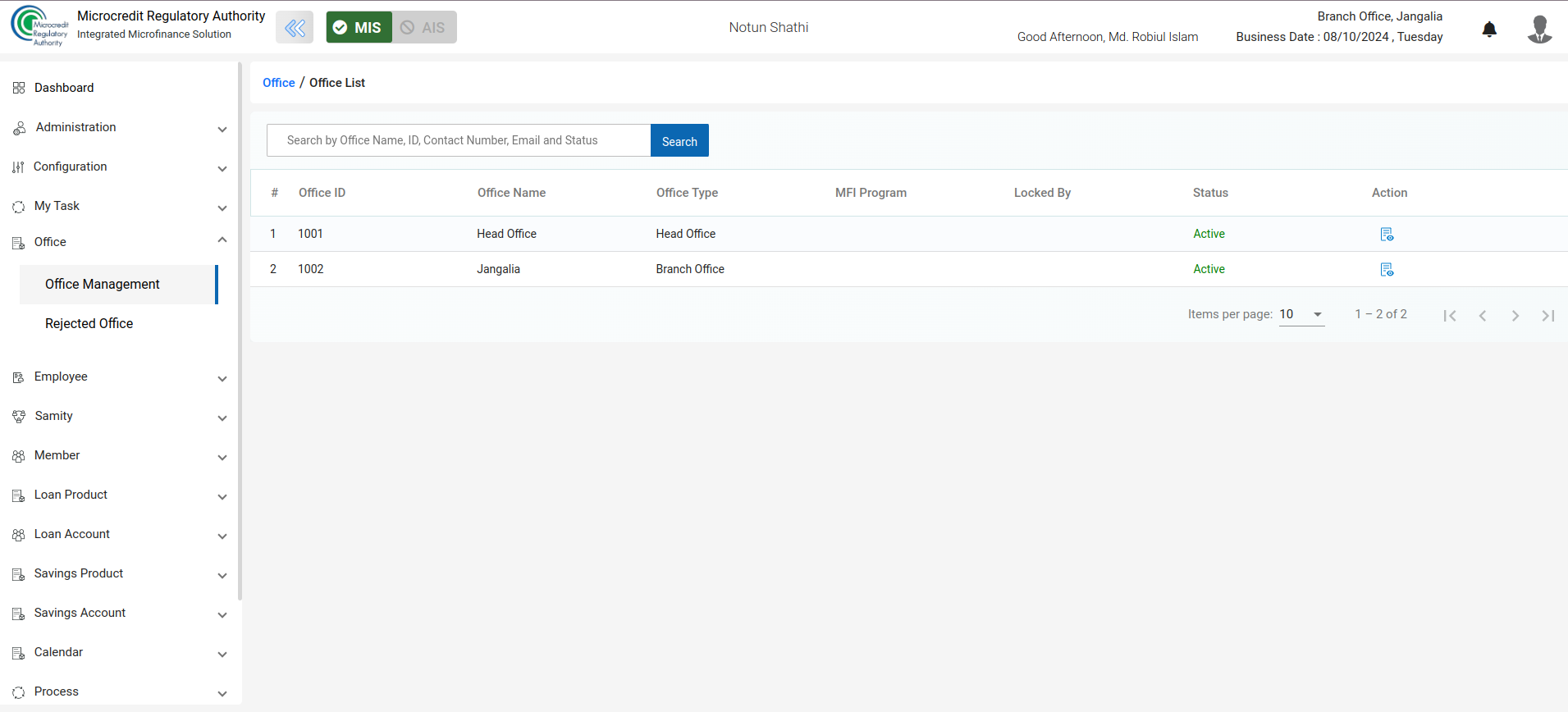This screenshot has height=712, width=1568.
Task: View details icon for Jangalia row
Action: (x=1387, y=270)
